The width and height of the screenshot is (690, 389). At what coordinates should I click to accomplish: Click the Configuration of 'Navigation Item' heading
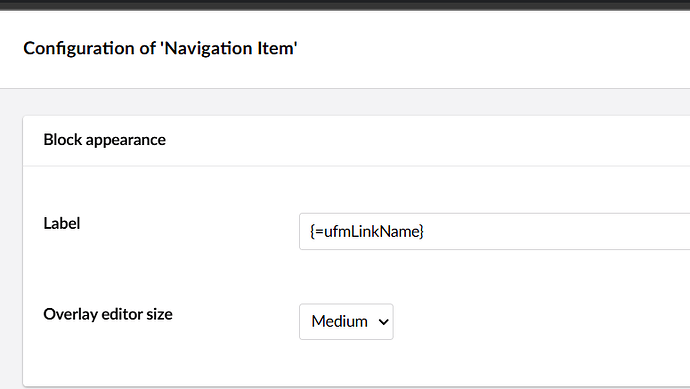[160, 48]
